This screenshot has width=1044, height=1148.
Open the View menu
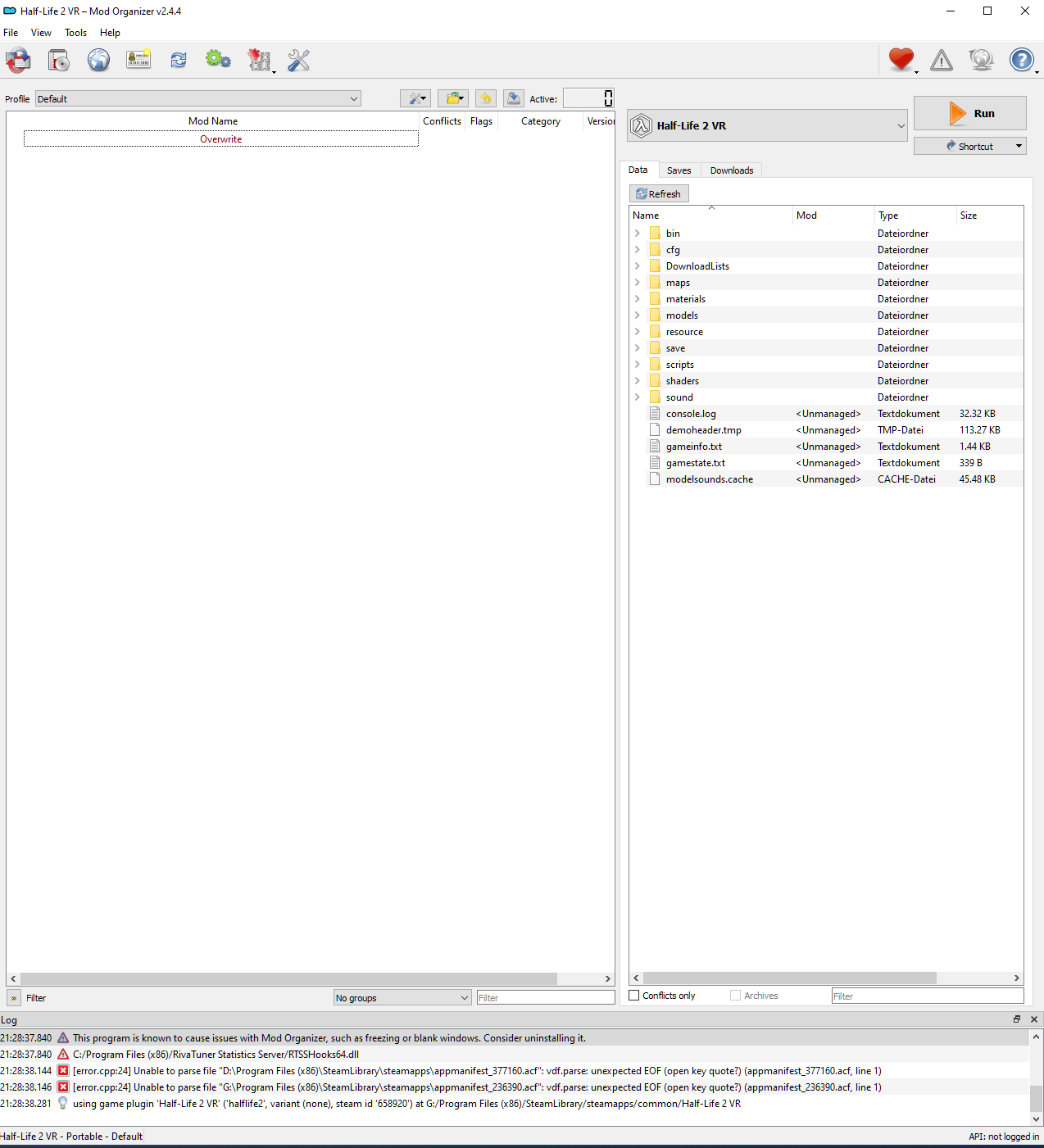[x=41, y=33]
